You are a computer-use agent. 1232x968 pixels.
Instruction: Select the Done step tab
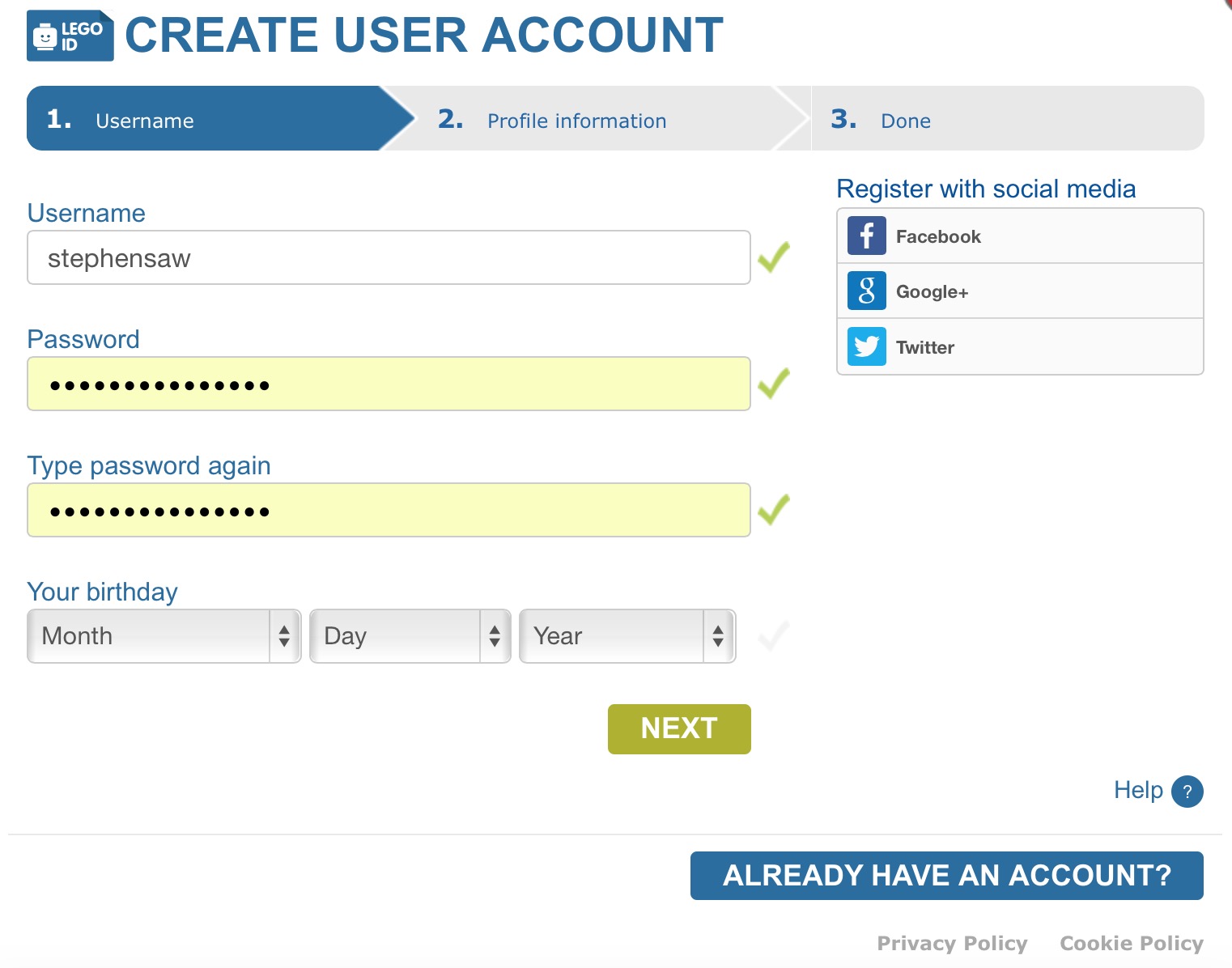pos(1006,119)
